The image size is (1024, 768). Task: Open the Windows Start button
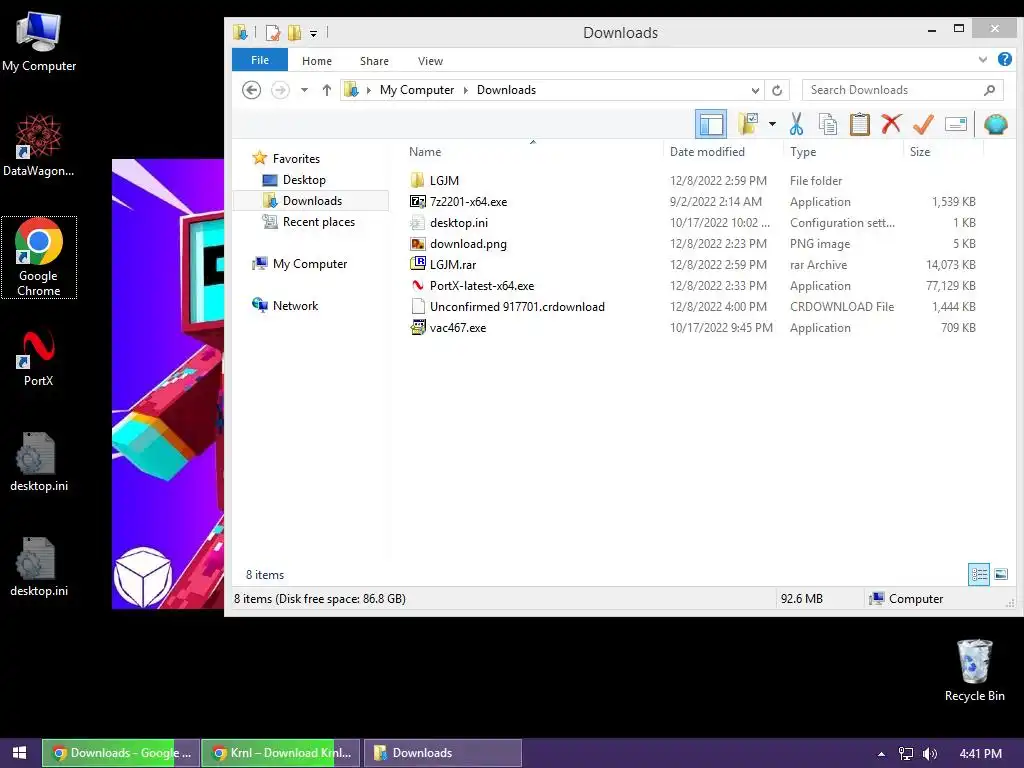[x=20, y=753]
